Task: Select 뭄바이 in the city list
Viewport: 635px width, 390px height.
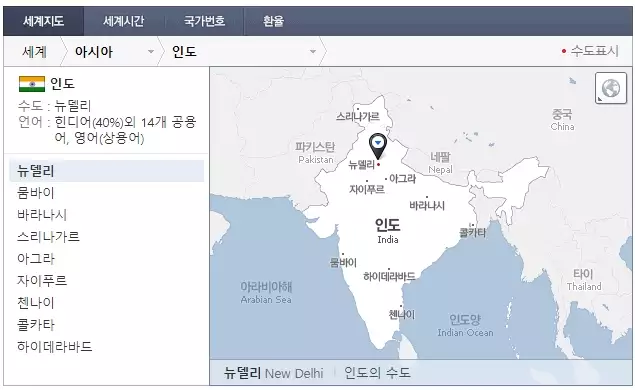Action: pos(36,193)
